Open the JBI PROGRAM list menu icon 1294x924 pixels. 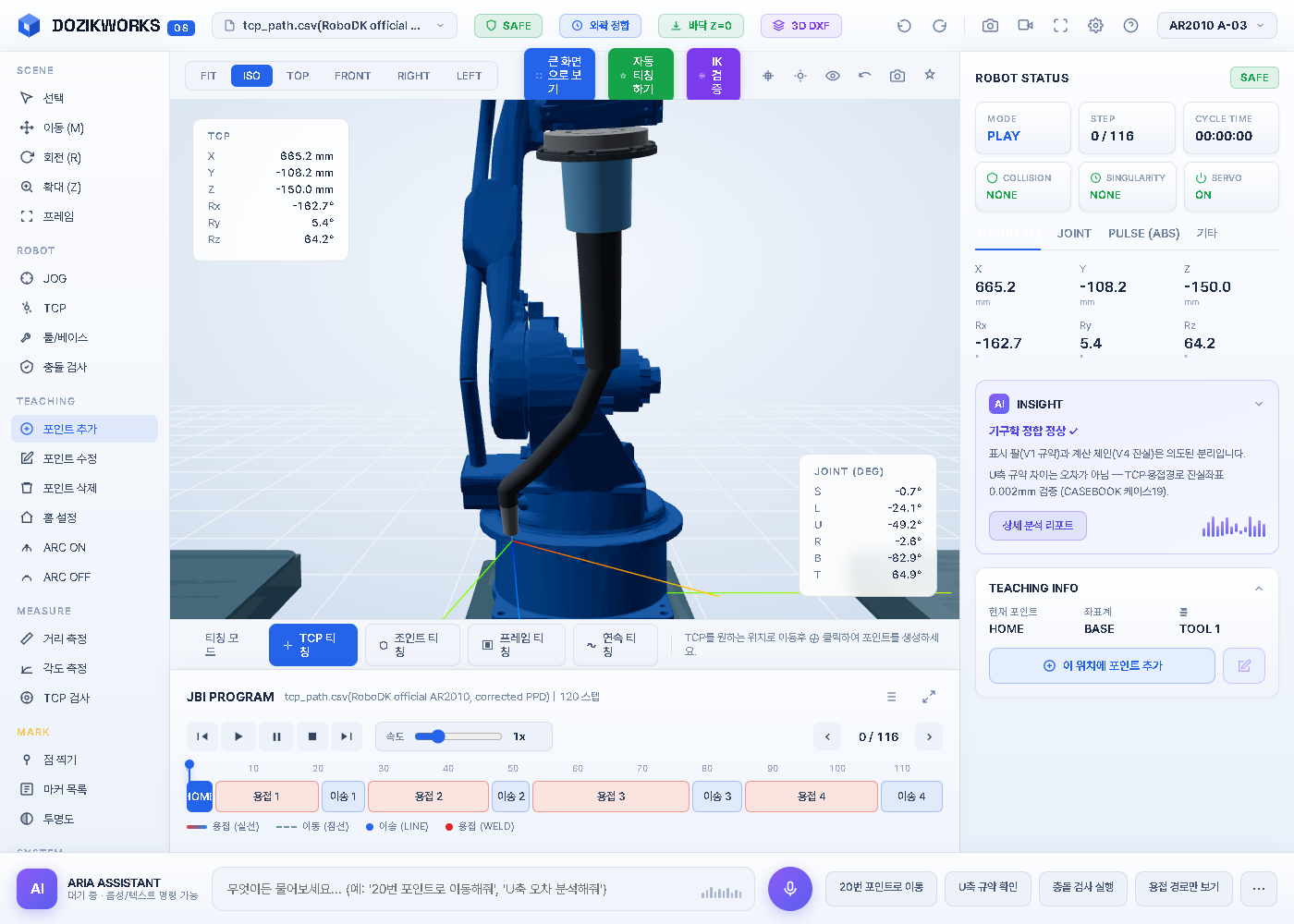(x=891, y=697)
